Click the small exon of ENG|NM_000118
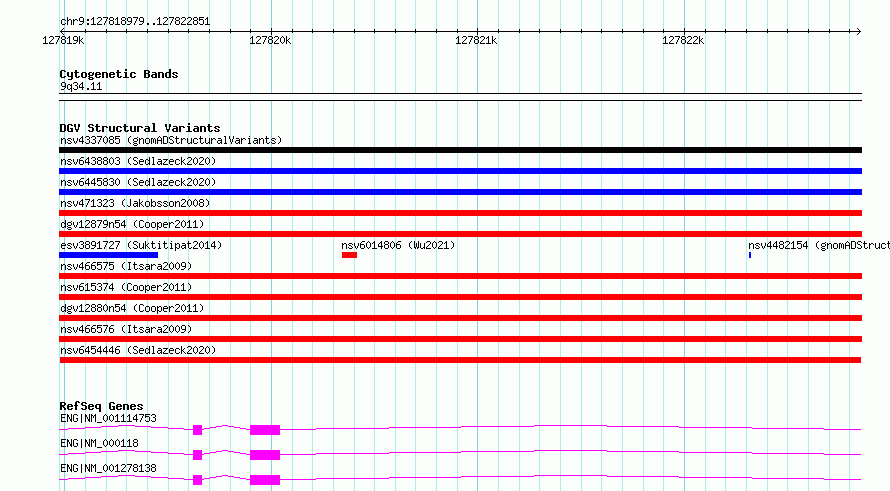 (x=198, y=455)
